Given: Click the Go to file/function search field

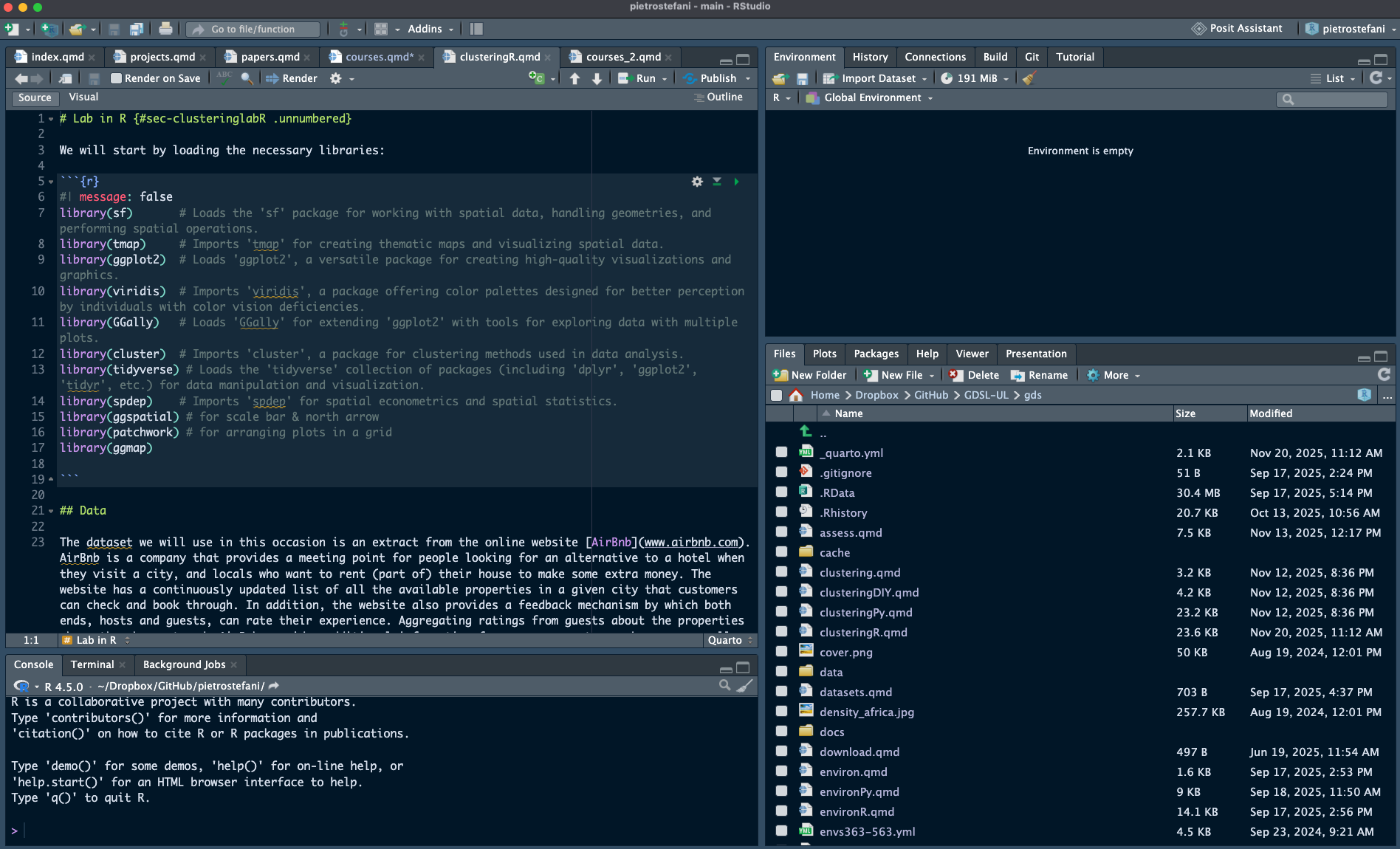Looking at the screenshot, I should tap(253, 29).
